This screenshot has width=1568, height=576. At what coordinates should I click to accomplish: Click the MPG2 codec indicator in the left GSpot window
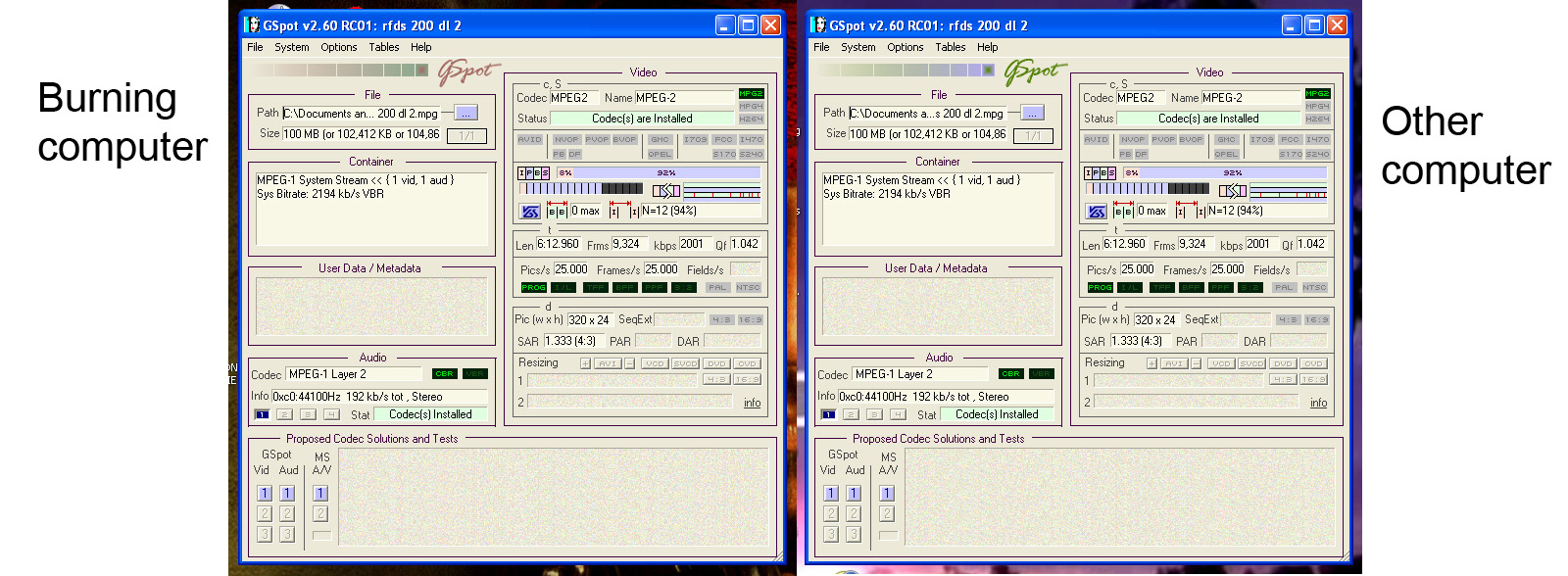(751, 94)
